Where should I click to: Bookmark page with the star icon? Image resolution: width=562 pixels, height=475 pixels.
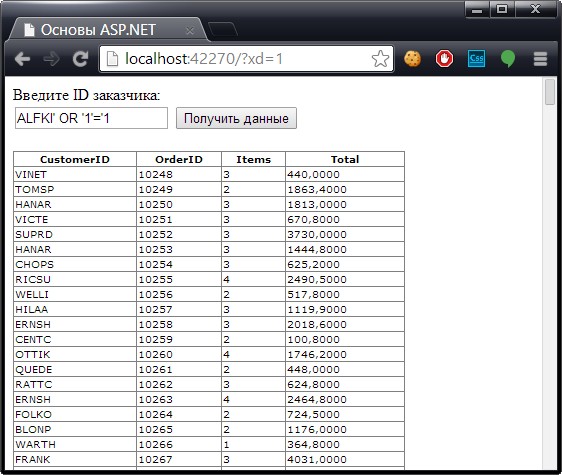click(x=380, y=59)
